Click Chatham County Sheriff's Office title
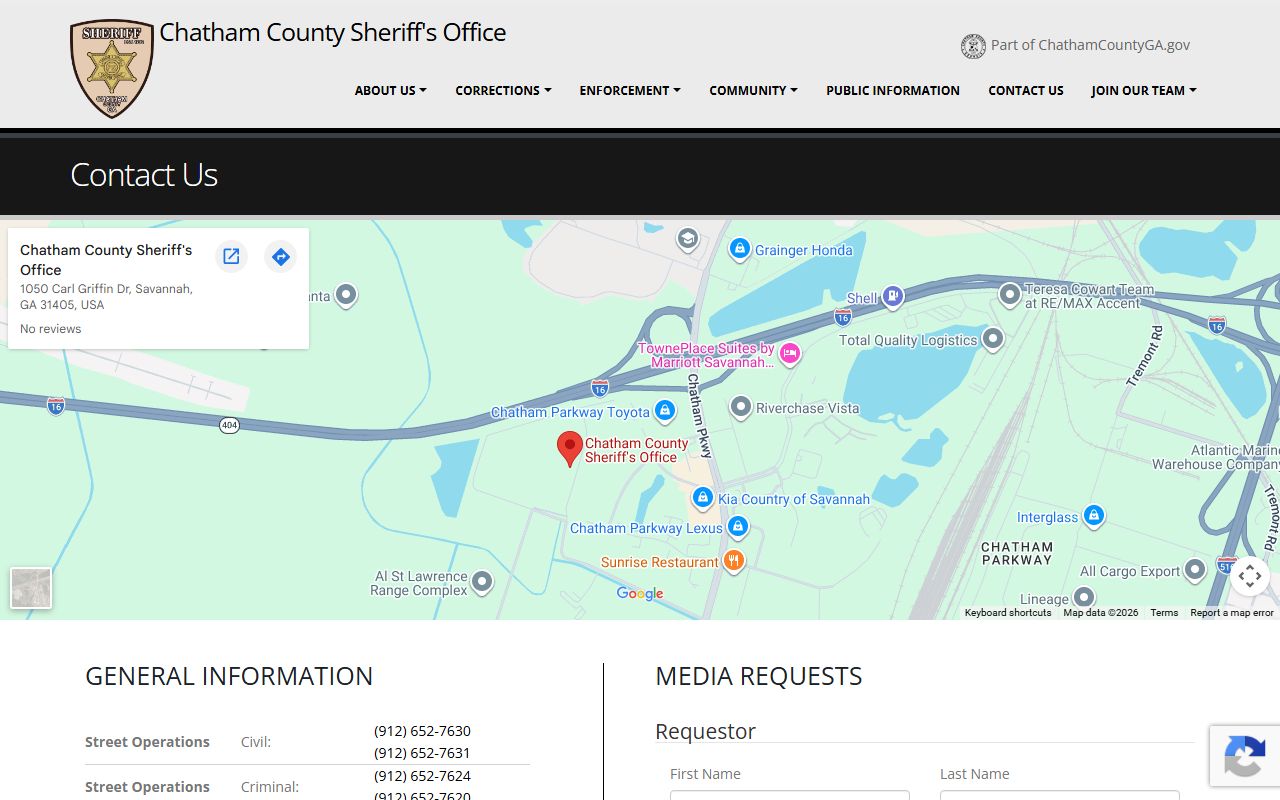 coord(333,32)
